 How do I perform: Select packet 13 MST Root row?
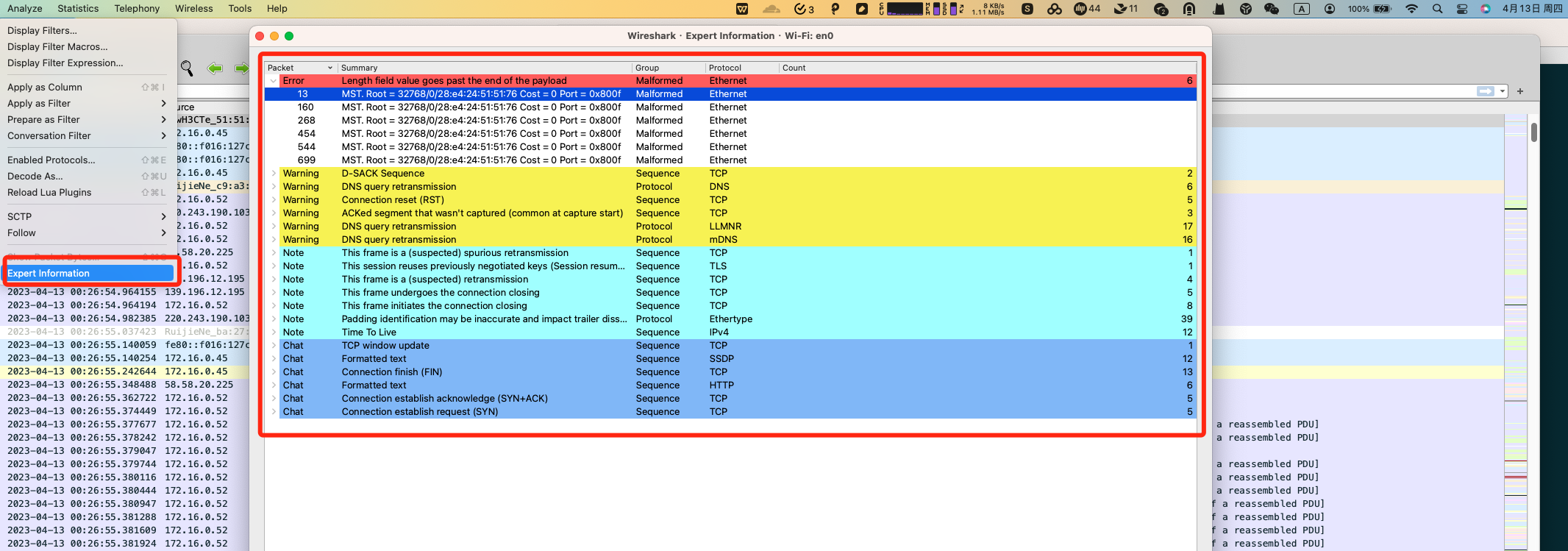[x=730, y=94]
